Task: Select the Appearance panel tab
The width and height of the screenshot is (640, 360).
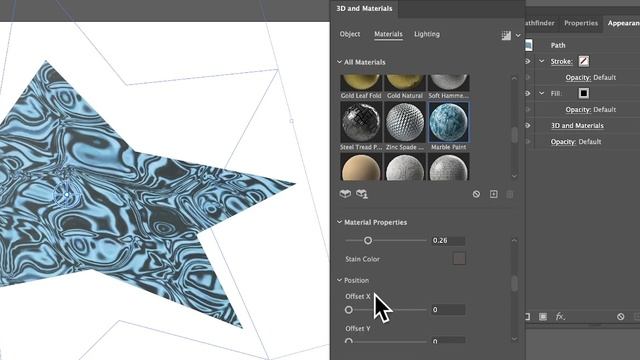Action: [623, 23]
